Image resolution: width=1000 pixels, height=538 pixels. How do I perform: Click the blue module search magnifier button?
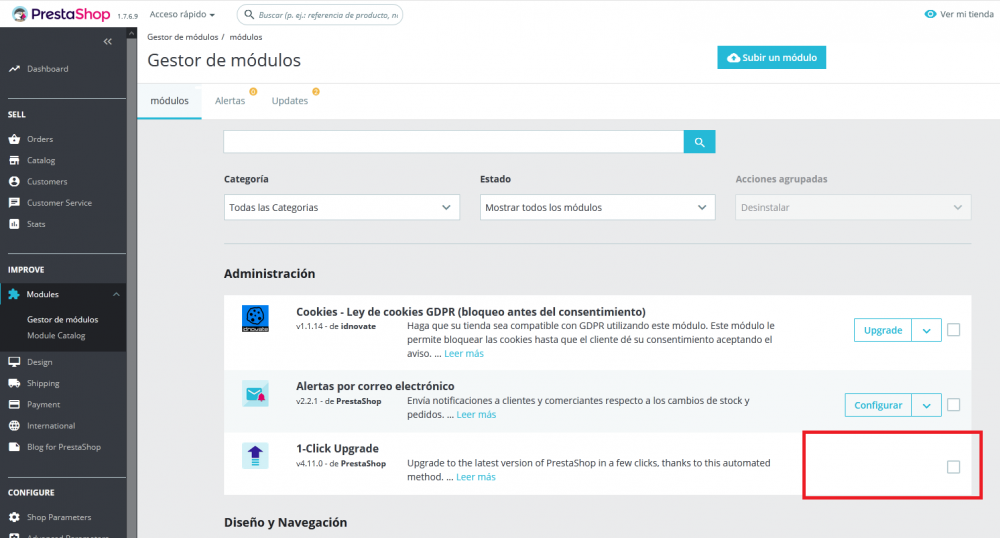point(700,142)
